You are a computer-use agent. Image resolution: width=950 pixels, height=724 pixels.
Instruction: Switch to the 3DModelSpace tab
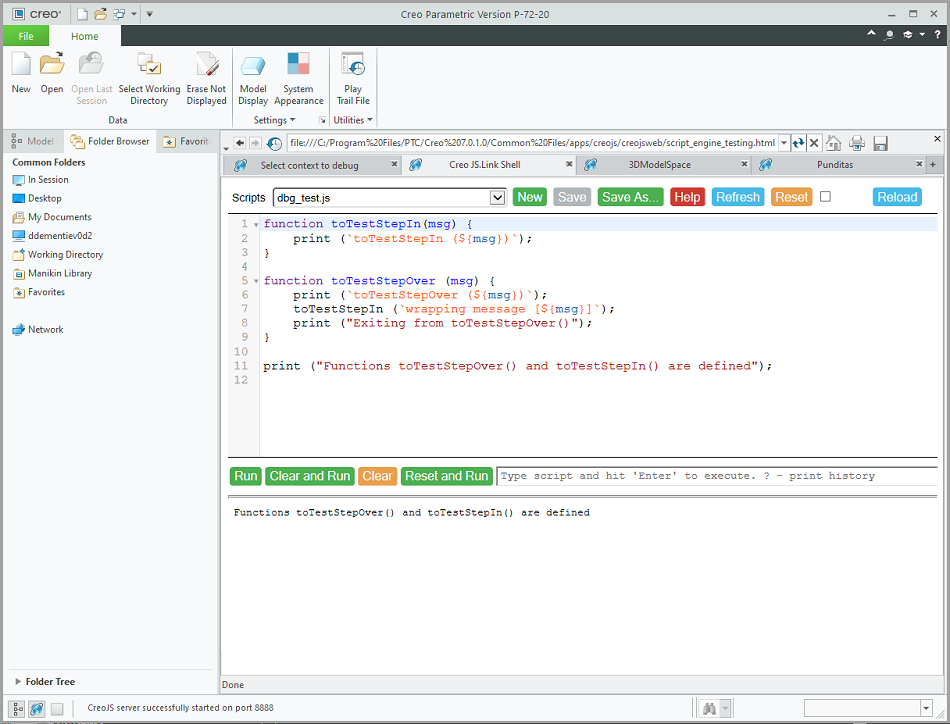659,165
